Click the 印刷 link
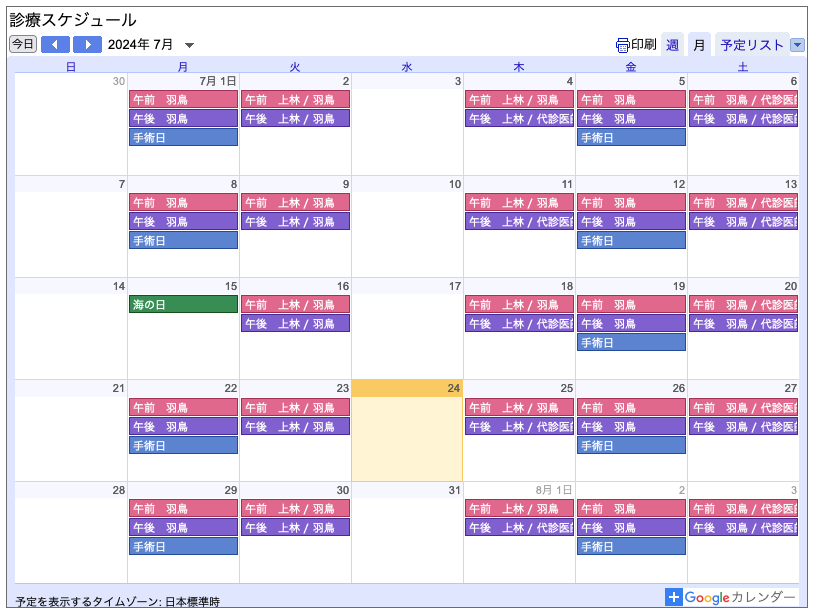Viewport: 814px width, 614px height. [x=643, y=45]
